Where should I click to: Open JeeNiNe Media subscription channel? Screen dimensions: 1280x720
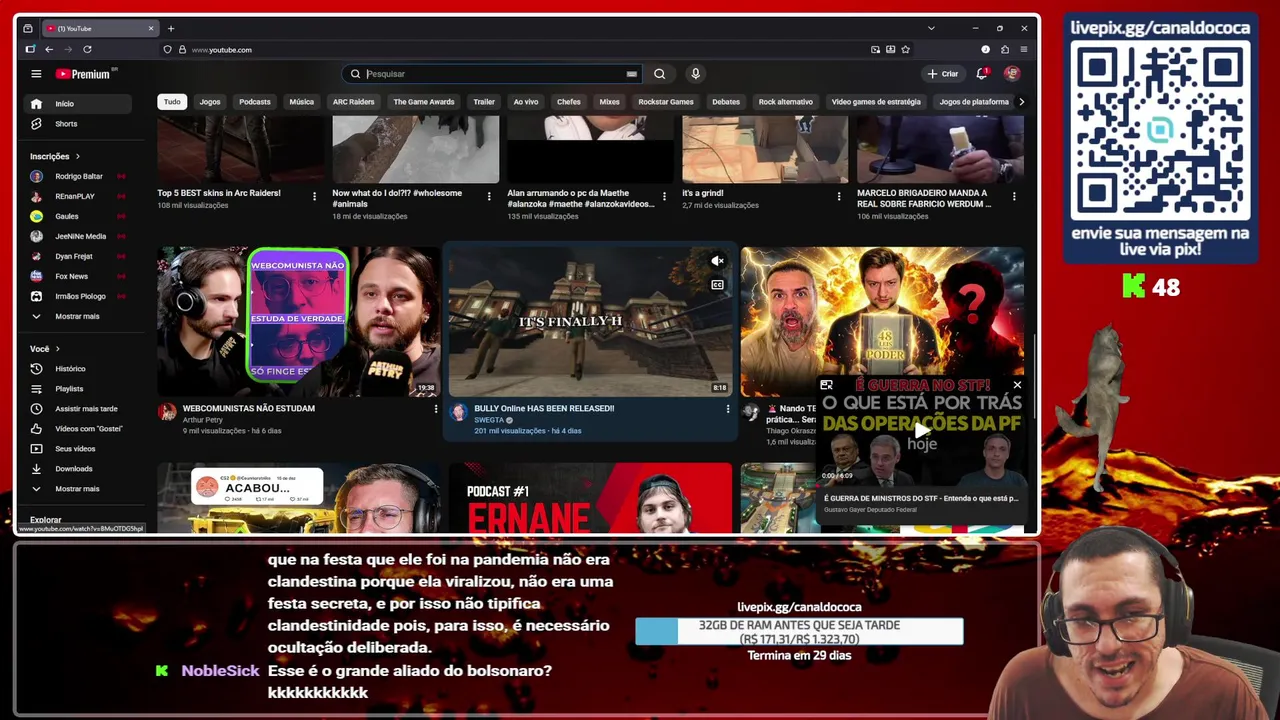(78, 236)
